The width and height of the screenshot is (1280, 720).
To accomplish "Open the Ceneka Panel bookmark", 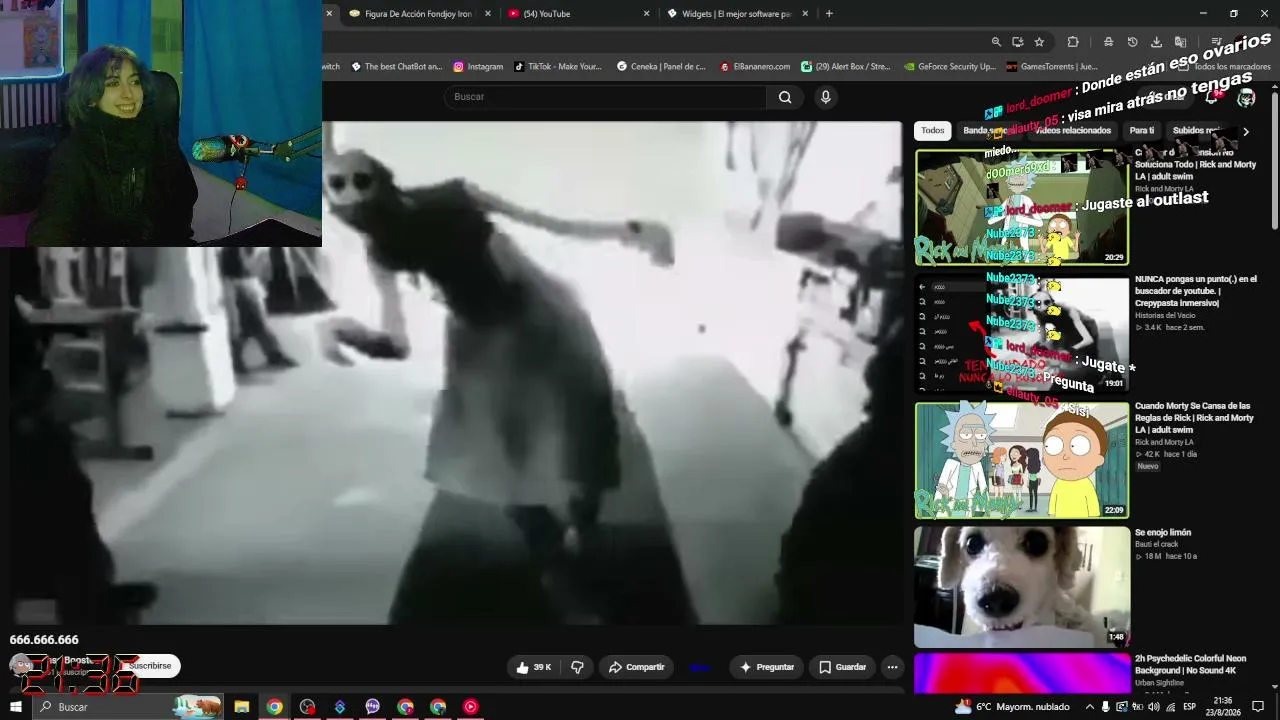I will [x=661, y=67].
